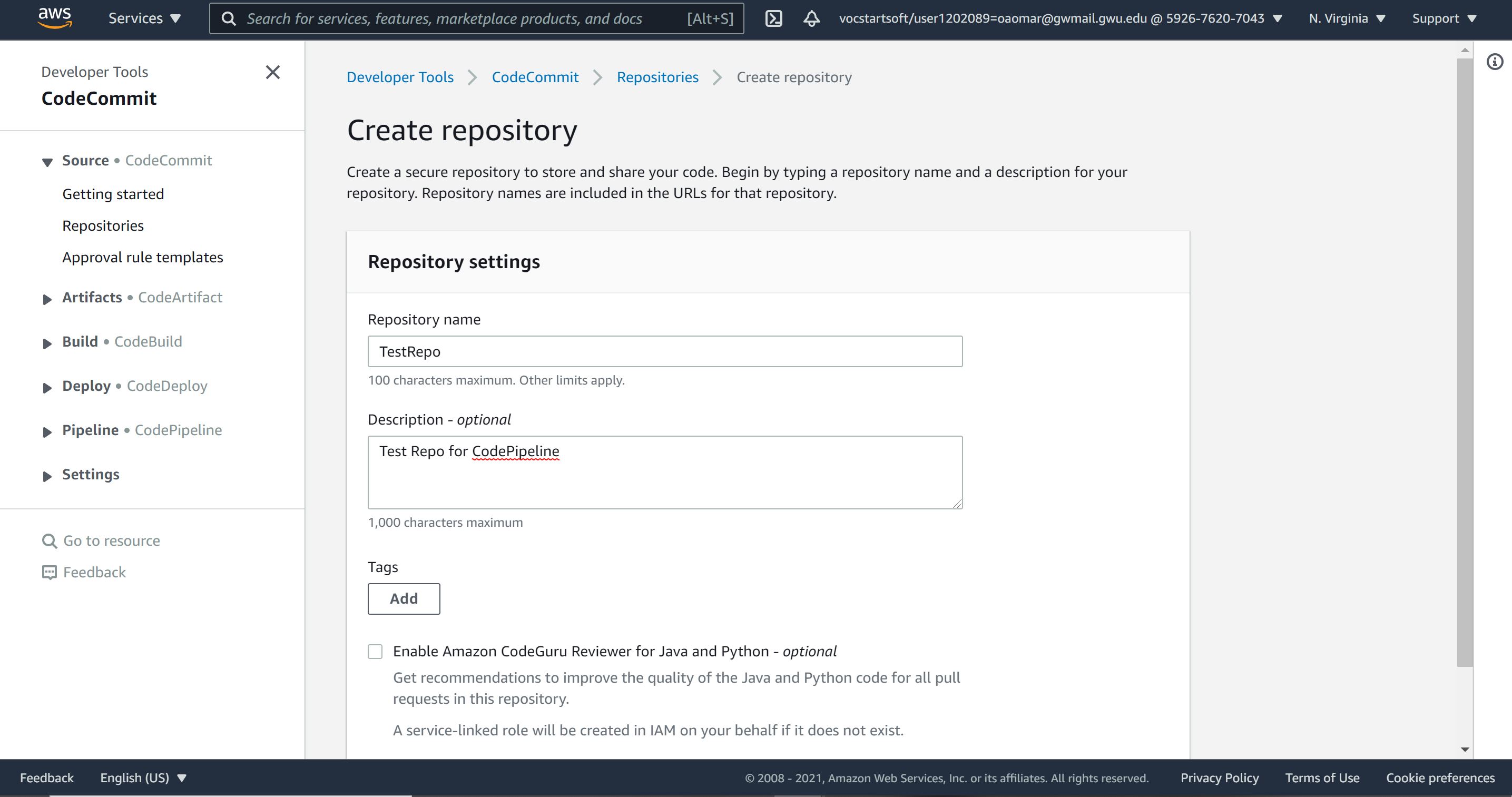Image resolution: width=1512 pixels, height=797 pixels.
Task: Click Developer Tools breadcrumb link
Action: (x=400, y=77)
